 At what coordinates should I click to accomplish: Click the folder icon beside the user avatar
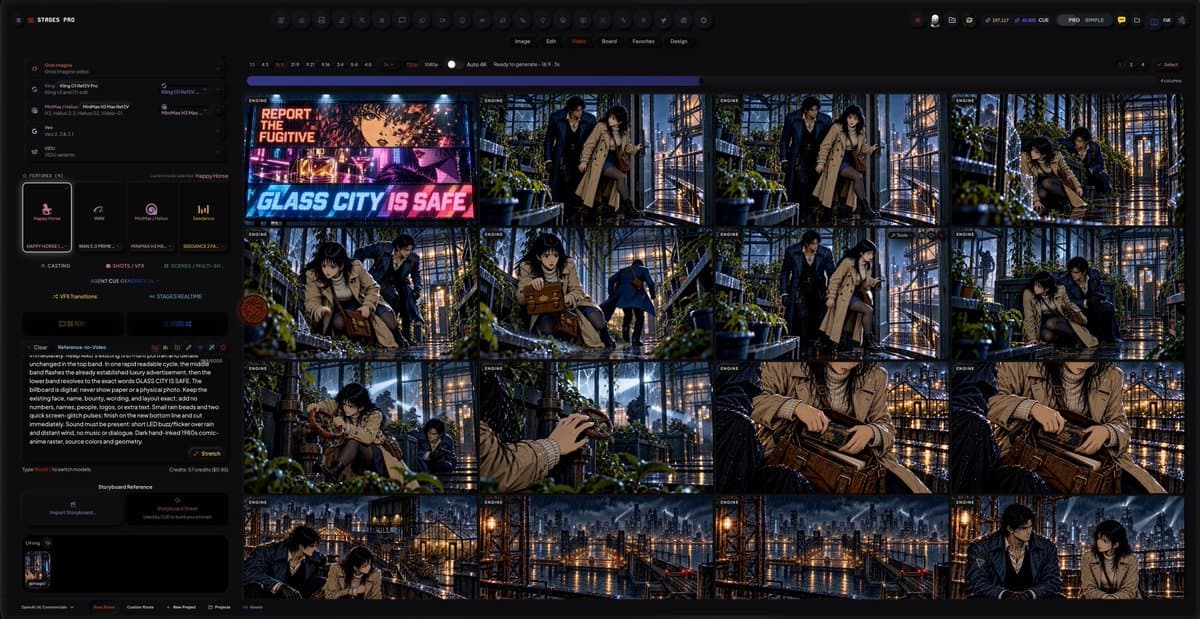pyautogui.click(x=952, y=20)
